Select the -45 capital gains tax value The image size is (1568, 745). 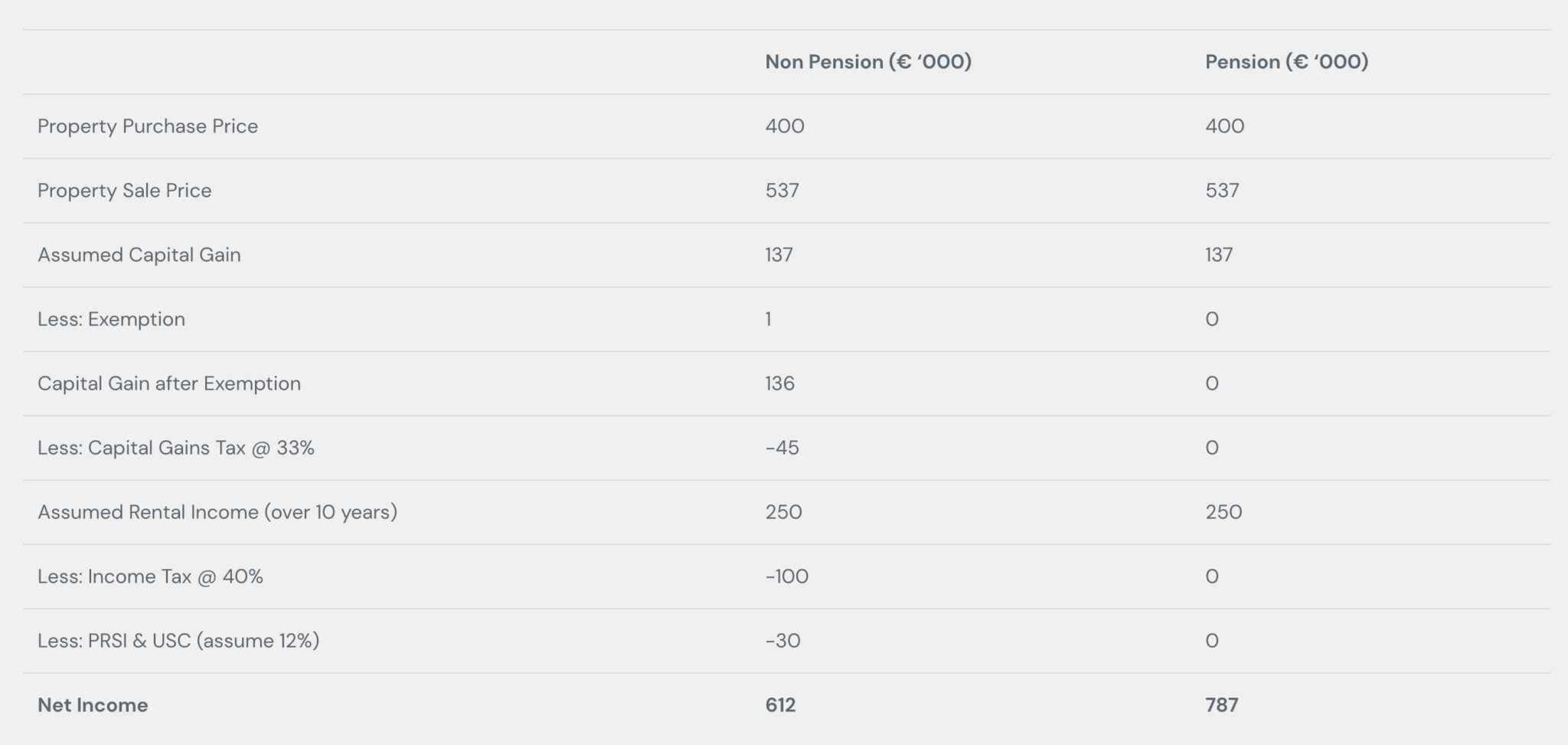782,448
